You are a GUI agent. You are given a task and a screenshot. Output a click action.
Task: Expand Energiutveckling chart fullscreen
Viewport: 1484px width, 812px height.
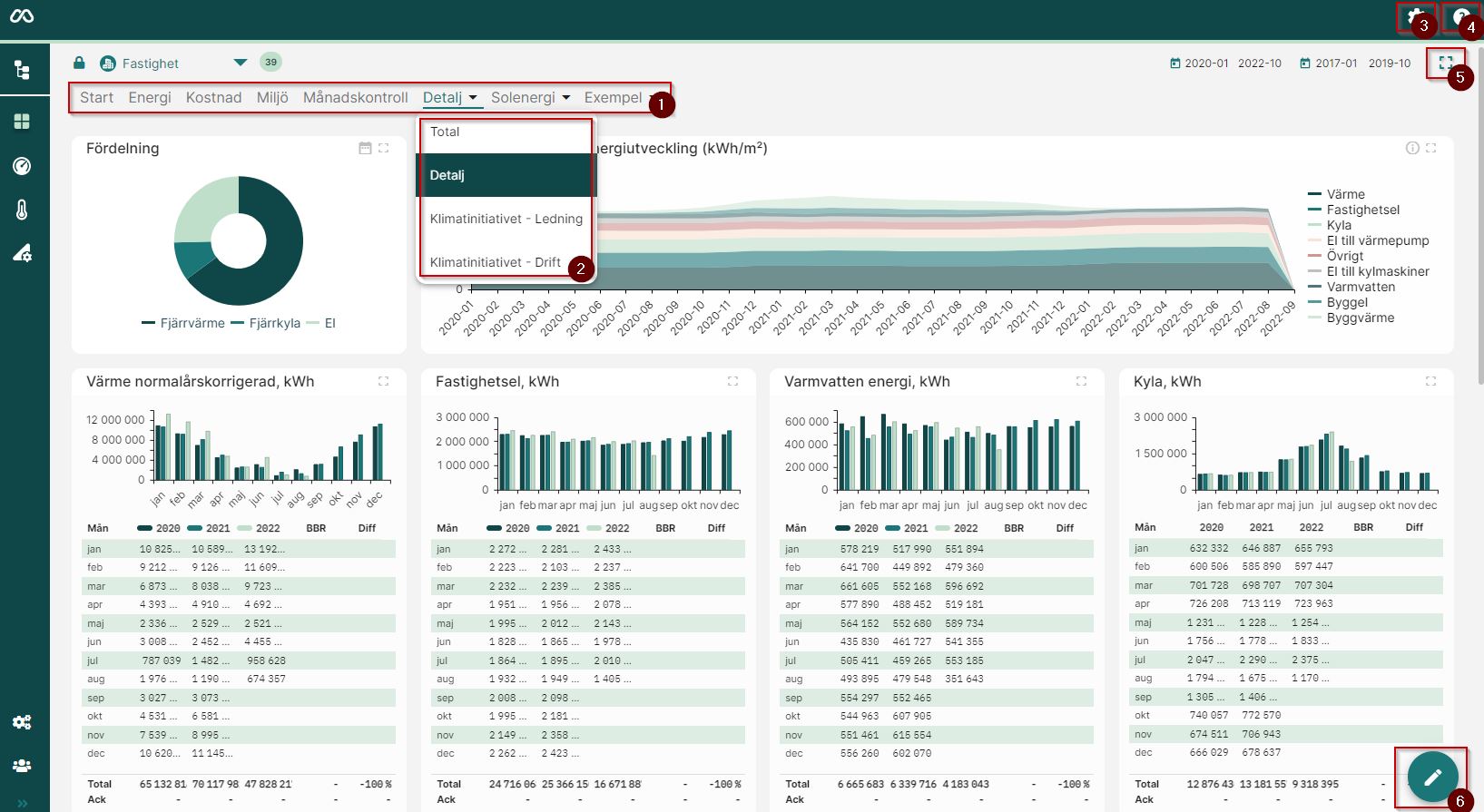(x=1431, y=148)
